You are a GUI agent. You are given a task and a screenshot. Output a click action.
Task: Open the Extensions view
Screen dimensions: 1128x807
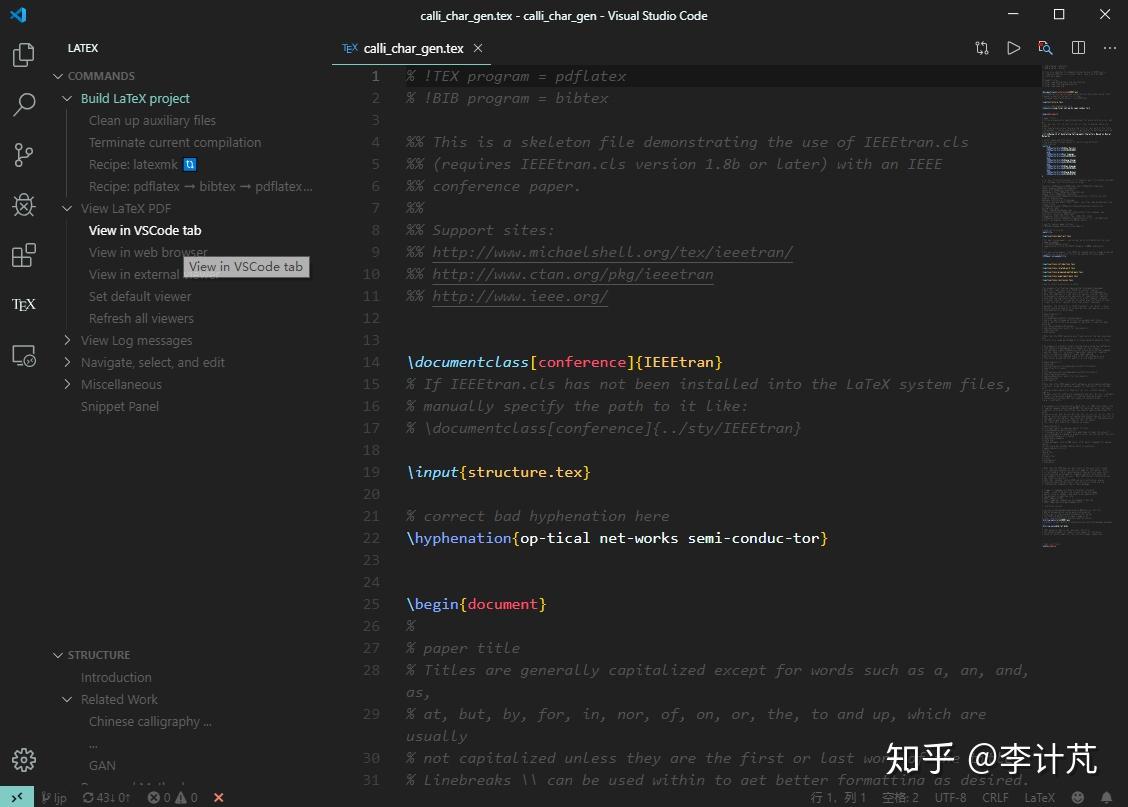click(x=23, y=255)
